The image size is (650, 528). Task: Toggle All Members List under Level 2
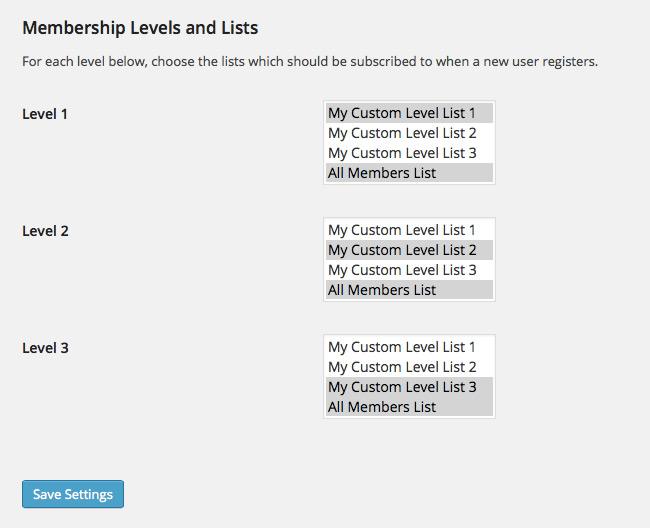(409, 290)
